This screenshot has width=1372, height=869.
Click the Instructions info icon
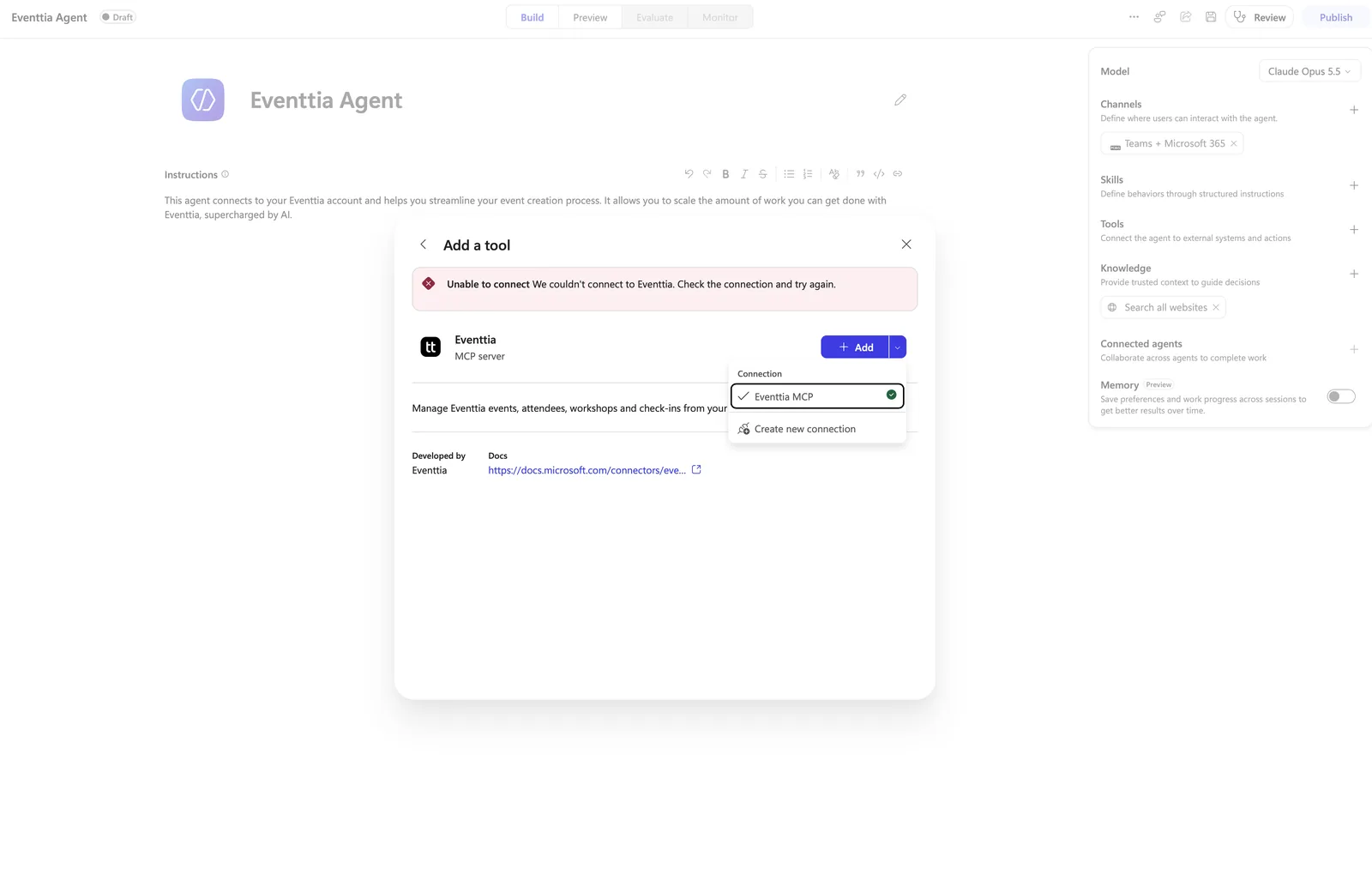[x=226, y=174]
